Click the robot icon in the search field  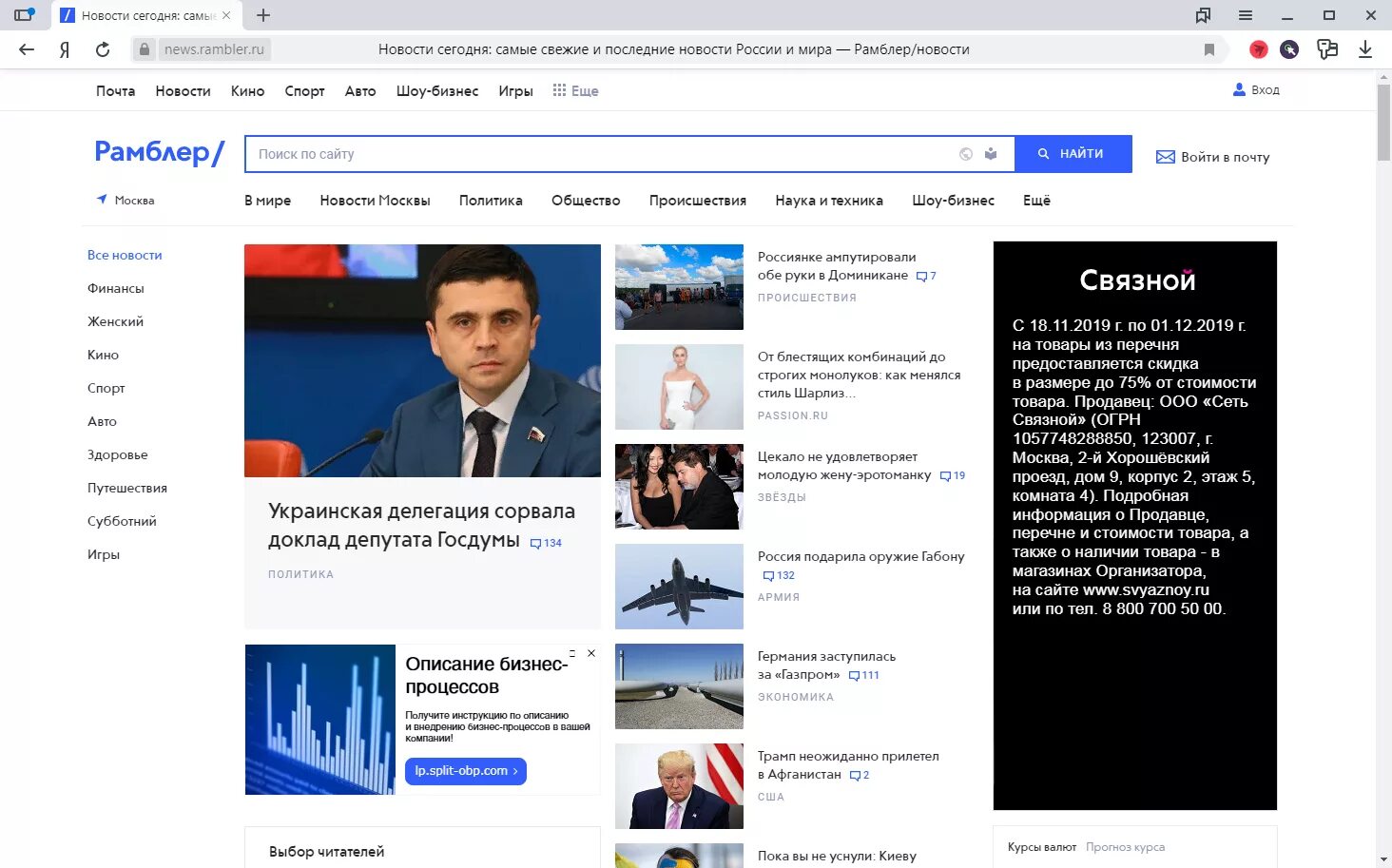click(x=991, y=154)
